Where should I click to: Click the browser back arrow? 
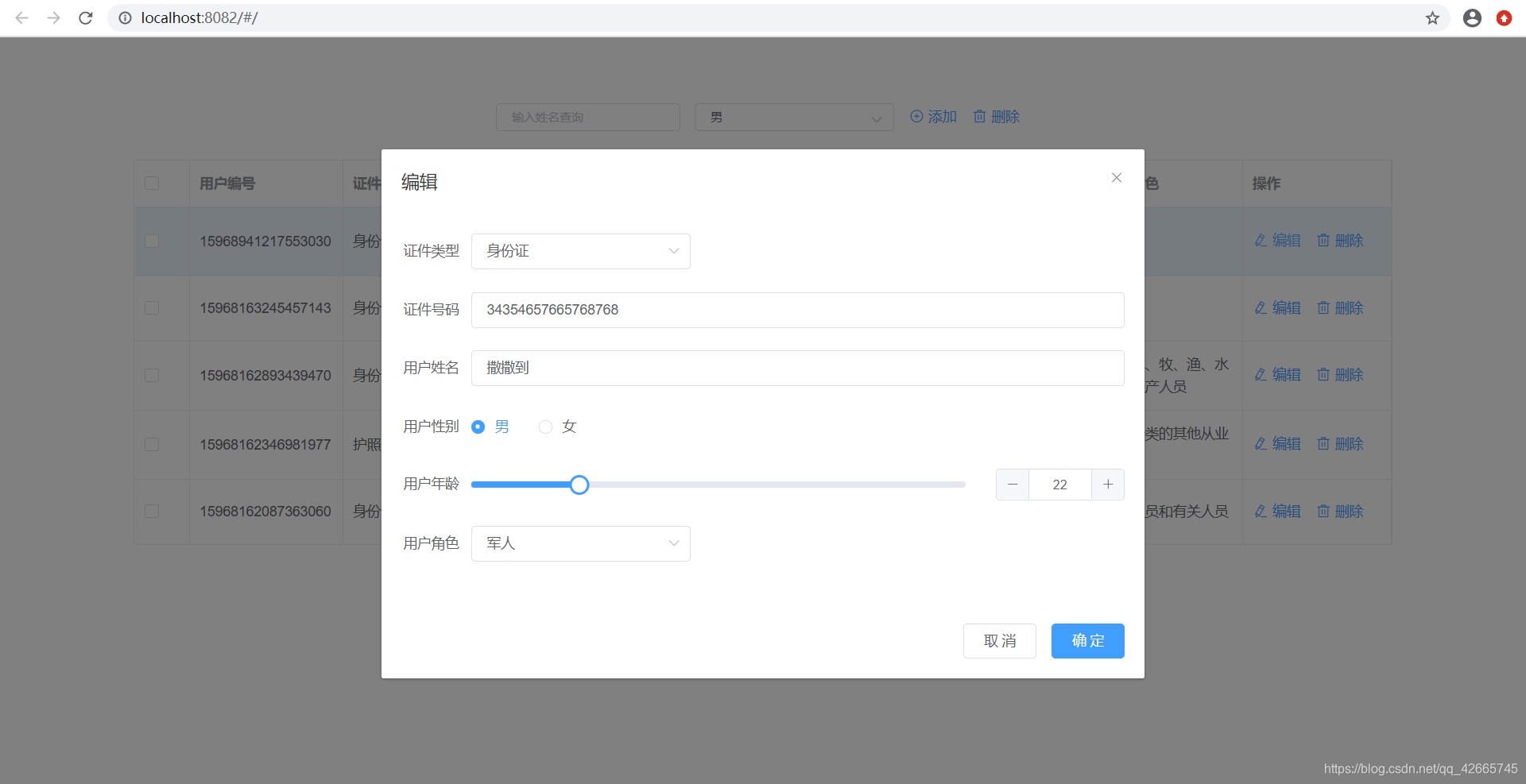21,17
